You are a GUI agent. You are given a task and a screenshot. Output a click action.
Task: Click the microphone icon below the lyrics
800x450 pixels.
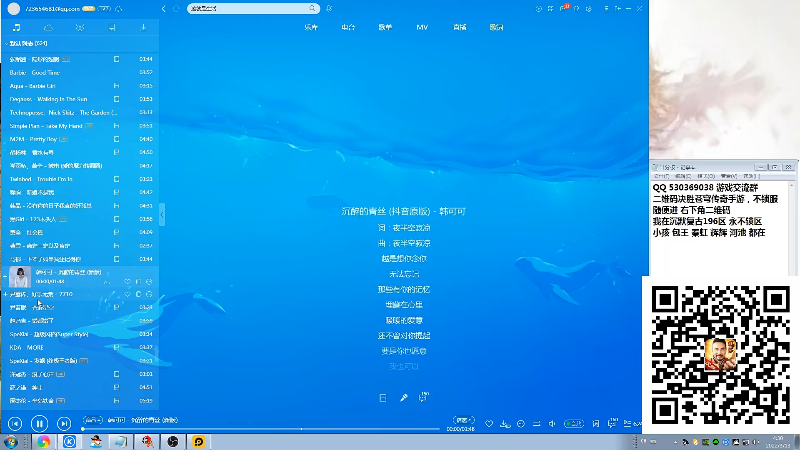pyautogui.click(x=404, y=397)
